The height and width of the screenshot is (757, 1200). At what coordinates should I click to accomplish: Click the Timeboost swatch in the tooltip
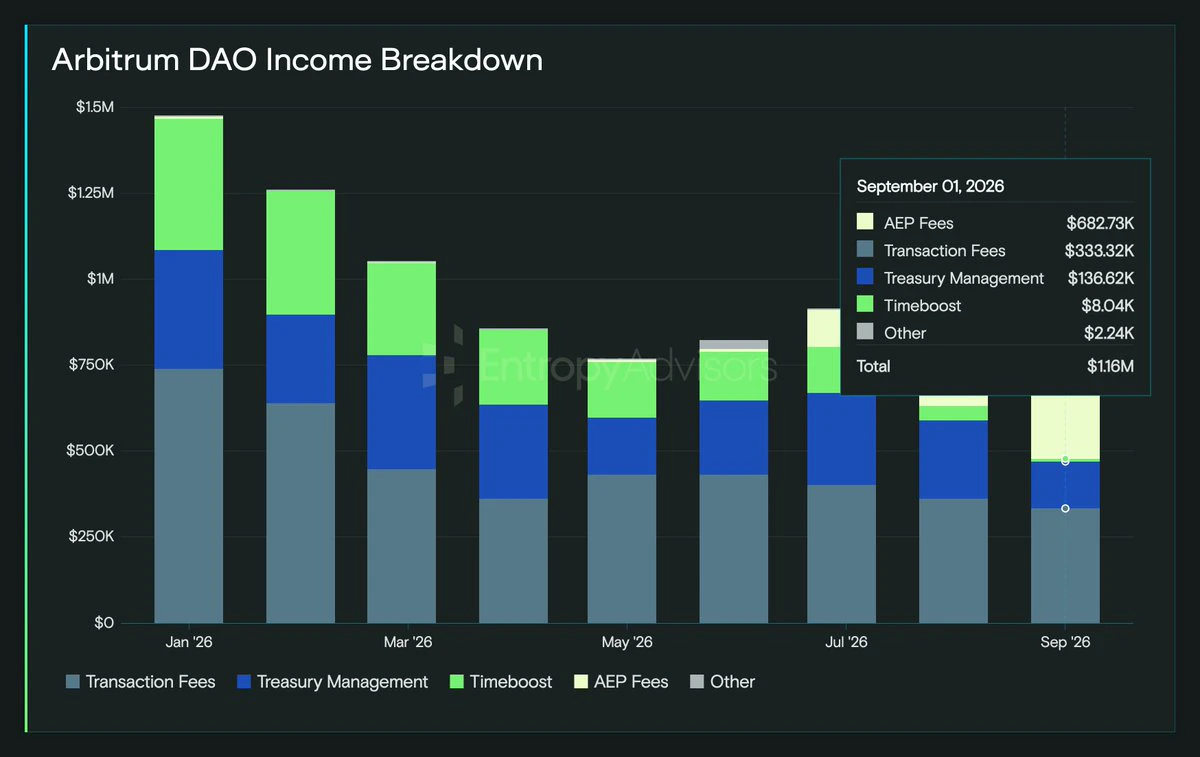click(x=865, y=304)
